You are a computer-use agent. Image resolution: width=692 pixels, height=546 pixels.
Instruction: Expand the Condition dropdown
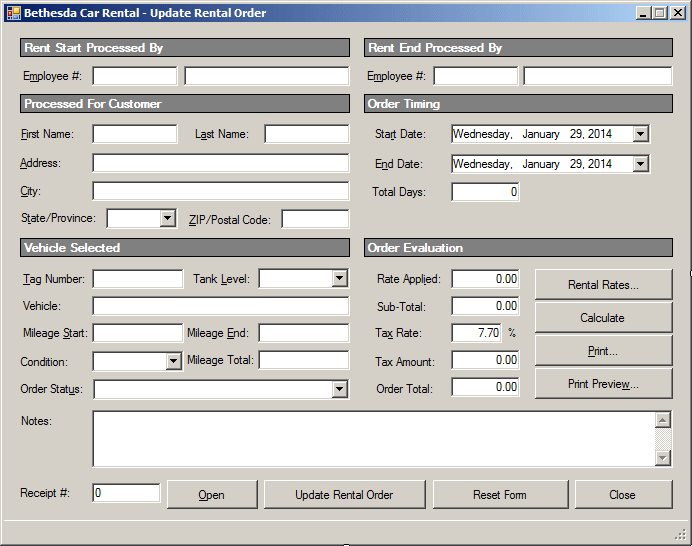(173, 361)
